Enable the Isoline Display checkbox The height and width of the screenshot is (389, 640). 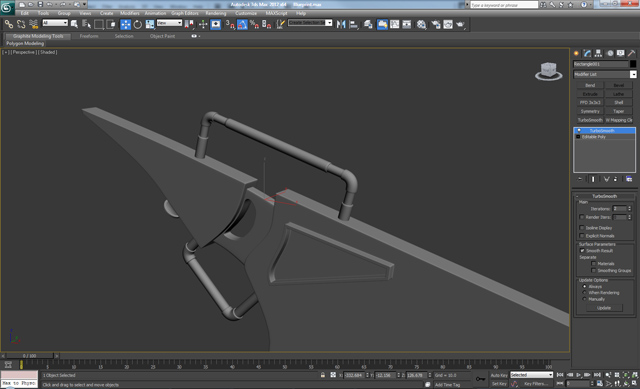pyautogui.click(x=582, y=228)
